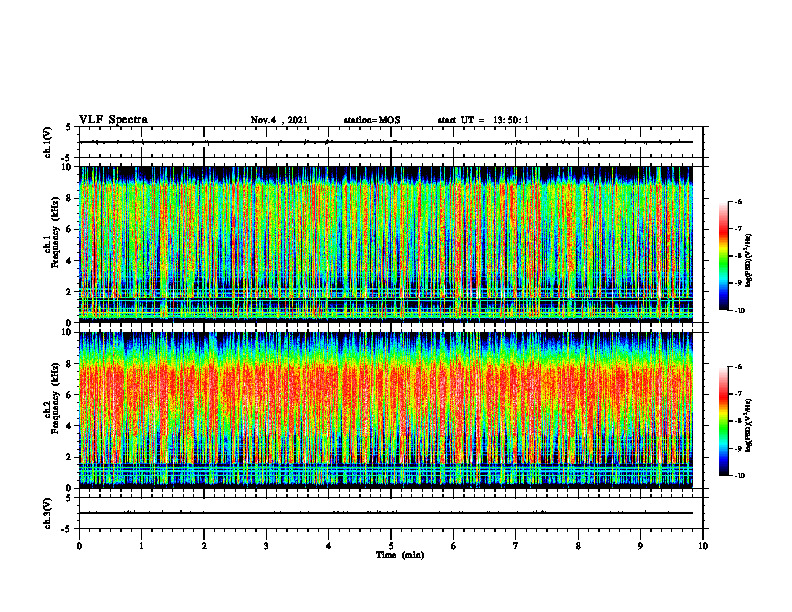
Task: Click the "-6" tick on the ch.1 color bar
Action: coord(738,201)
